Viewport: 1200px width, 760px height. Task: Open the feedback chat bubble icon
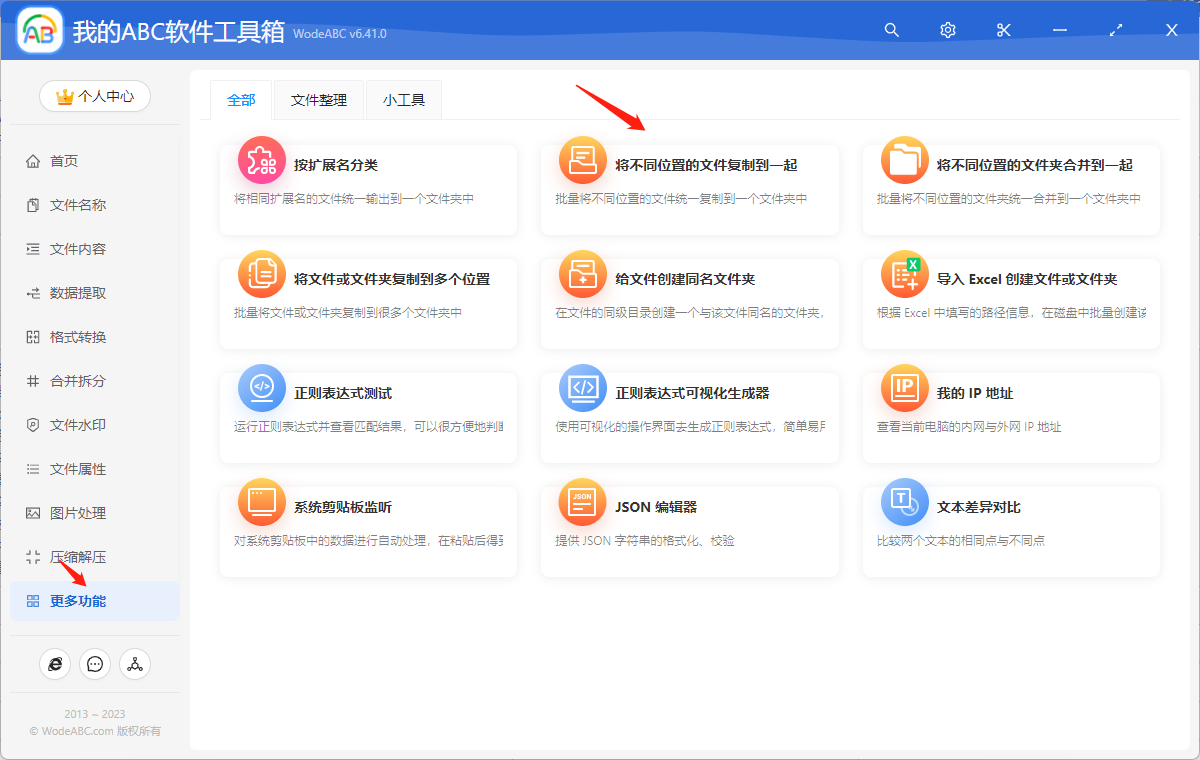point(95,663)
